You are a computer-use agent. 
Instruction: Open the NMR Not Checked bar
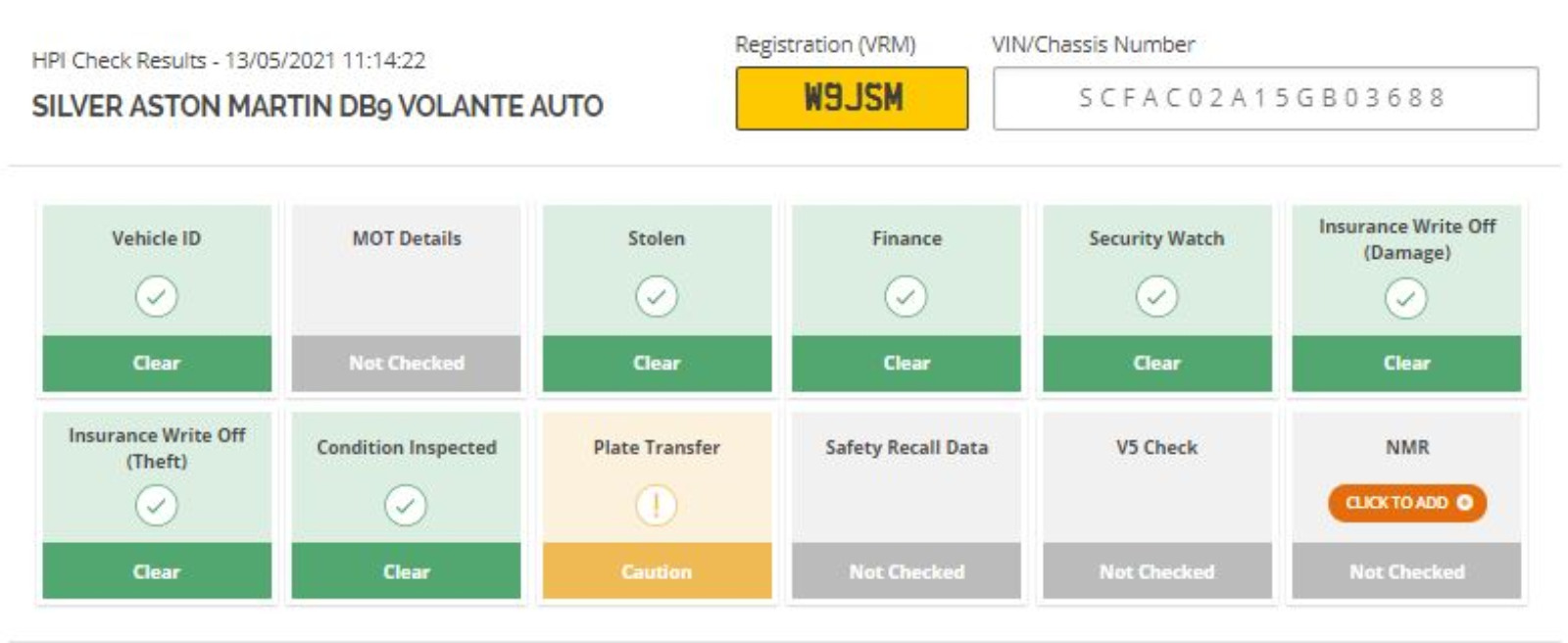click(1406, 571)
